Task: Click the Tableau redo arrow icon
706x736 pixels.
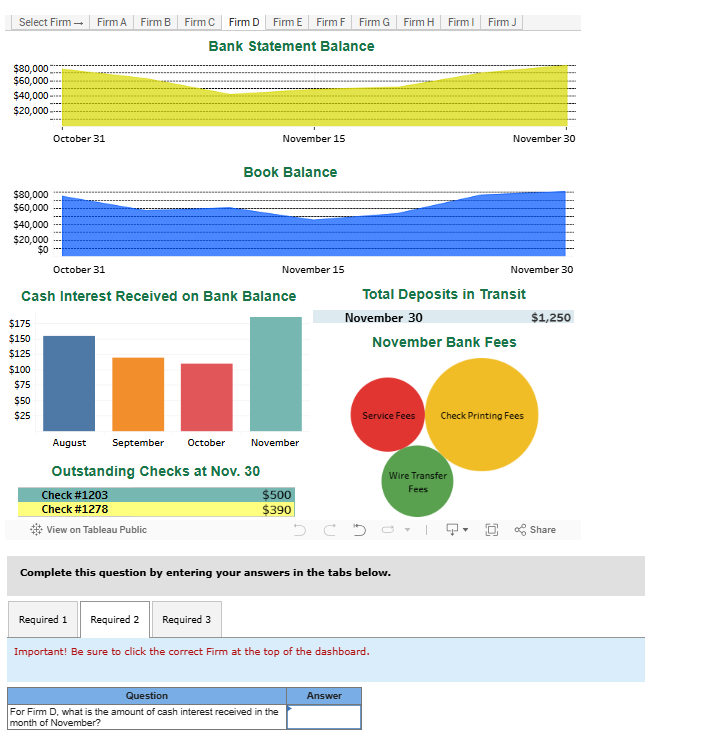Action: [329, 530]
